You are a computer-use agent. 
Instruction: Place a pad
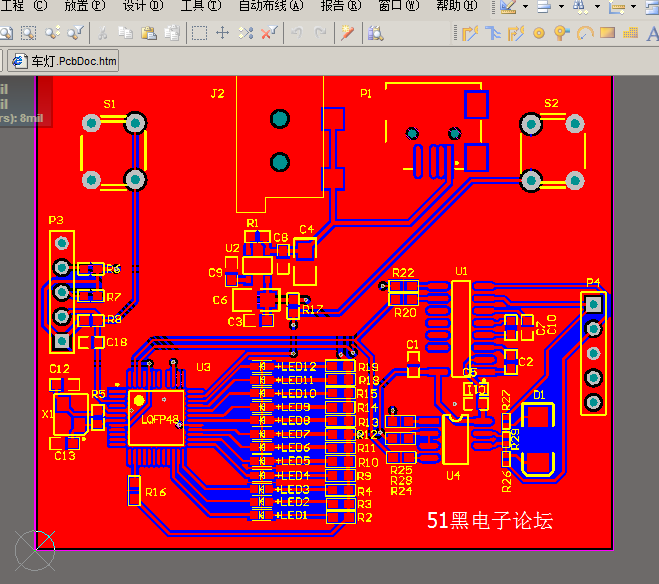coord(539,33)
